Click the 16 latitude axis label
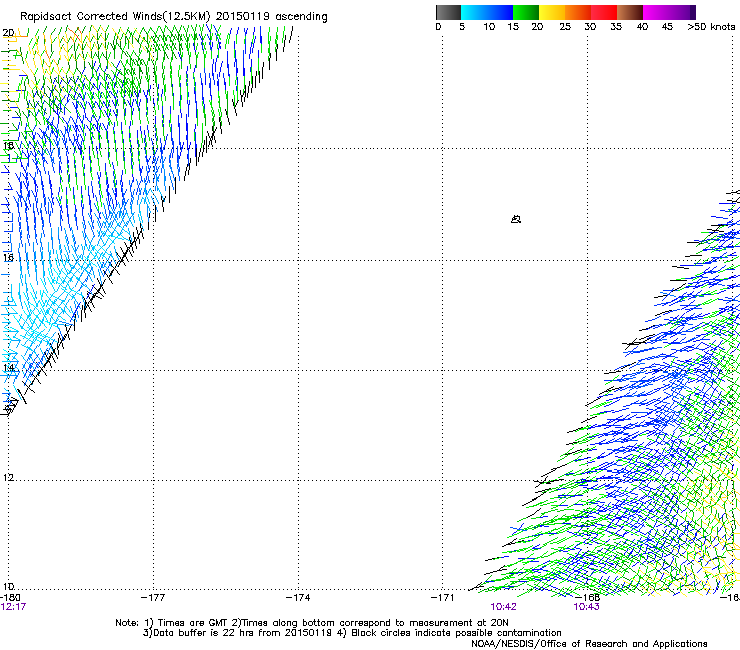This screenshot has width=740, height=650. tap(8, 257)
